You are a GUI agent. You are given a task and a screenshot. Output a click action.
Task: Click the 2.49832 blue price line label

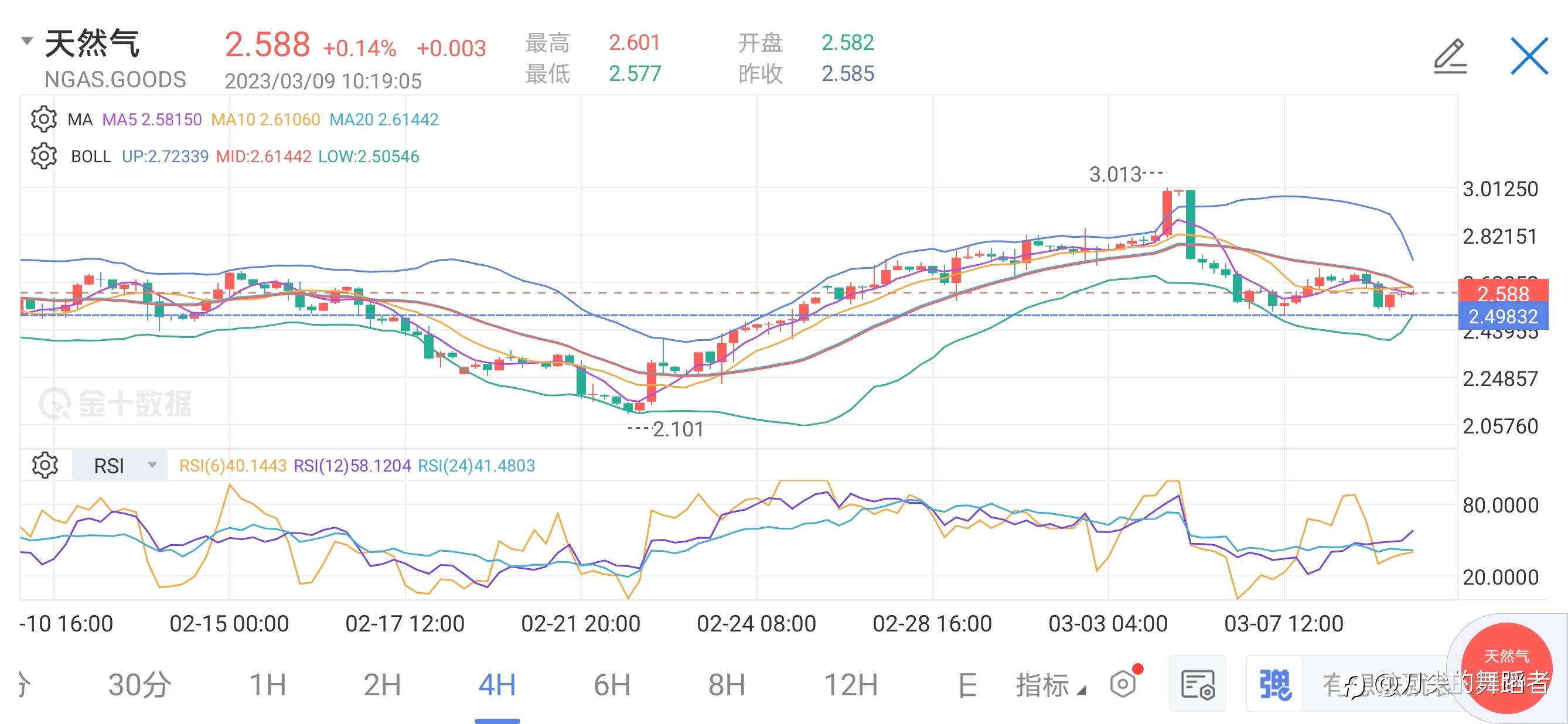point(1502,316)
